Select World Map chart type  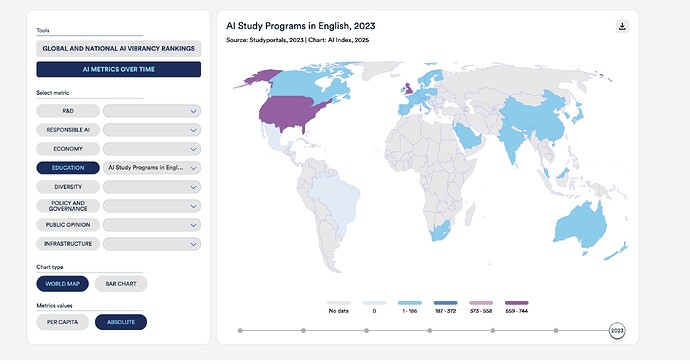coord(62,284)
